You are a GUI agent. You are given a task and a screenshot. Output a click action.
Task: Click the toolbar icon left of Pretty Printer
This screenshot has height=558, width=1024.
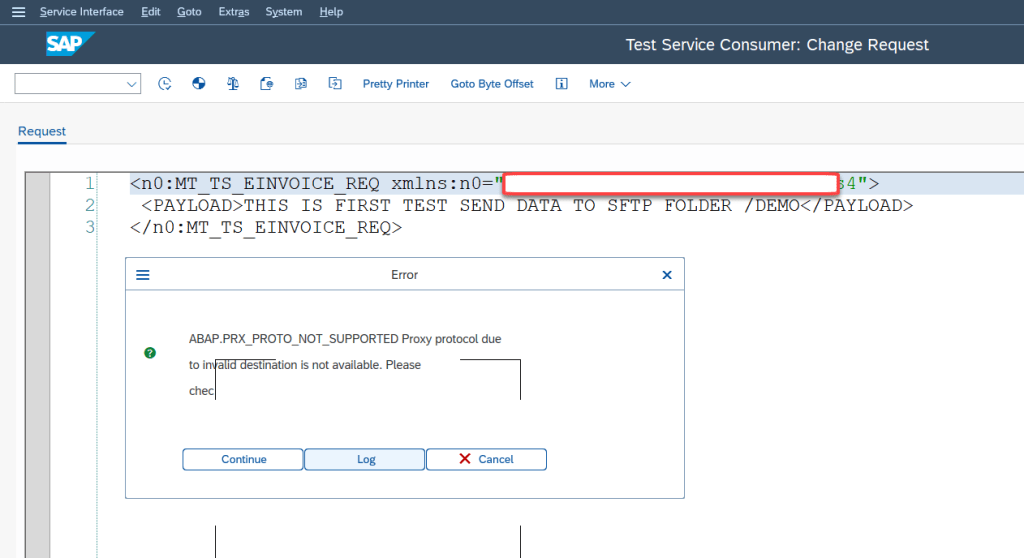(x=335, y=84)
